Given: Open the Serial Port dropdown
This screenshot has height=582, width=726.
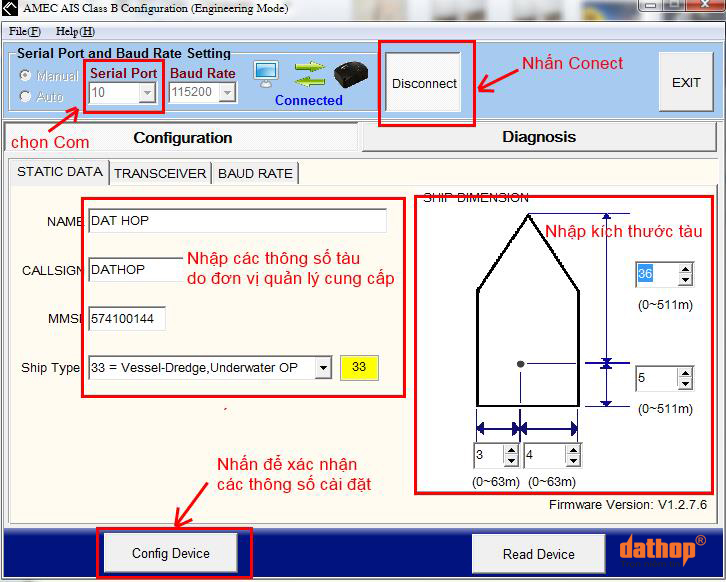Looking at the screenshot, I should pos(147,93).
